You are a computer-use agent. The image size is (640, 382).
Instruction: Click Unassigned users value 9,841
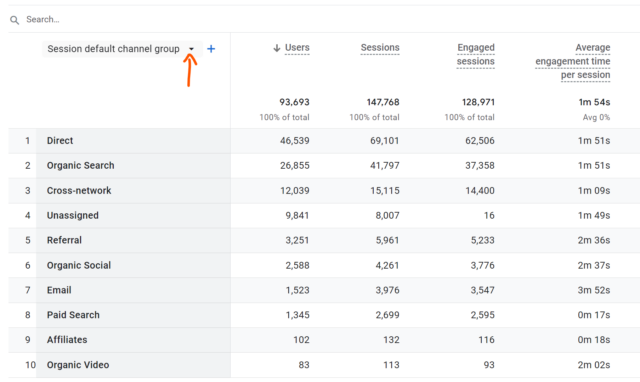coord(297,215)
